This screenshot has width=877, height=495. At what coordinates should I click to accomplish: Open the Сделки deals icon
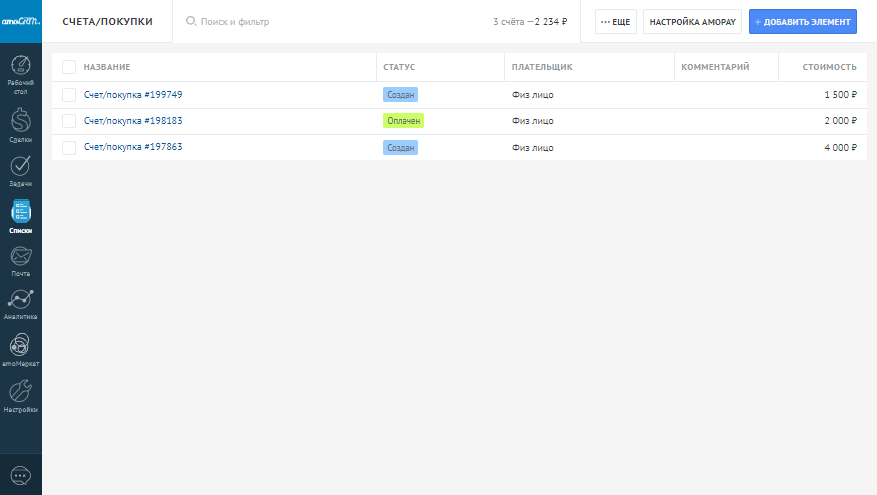[20, 121]
